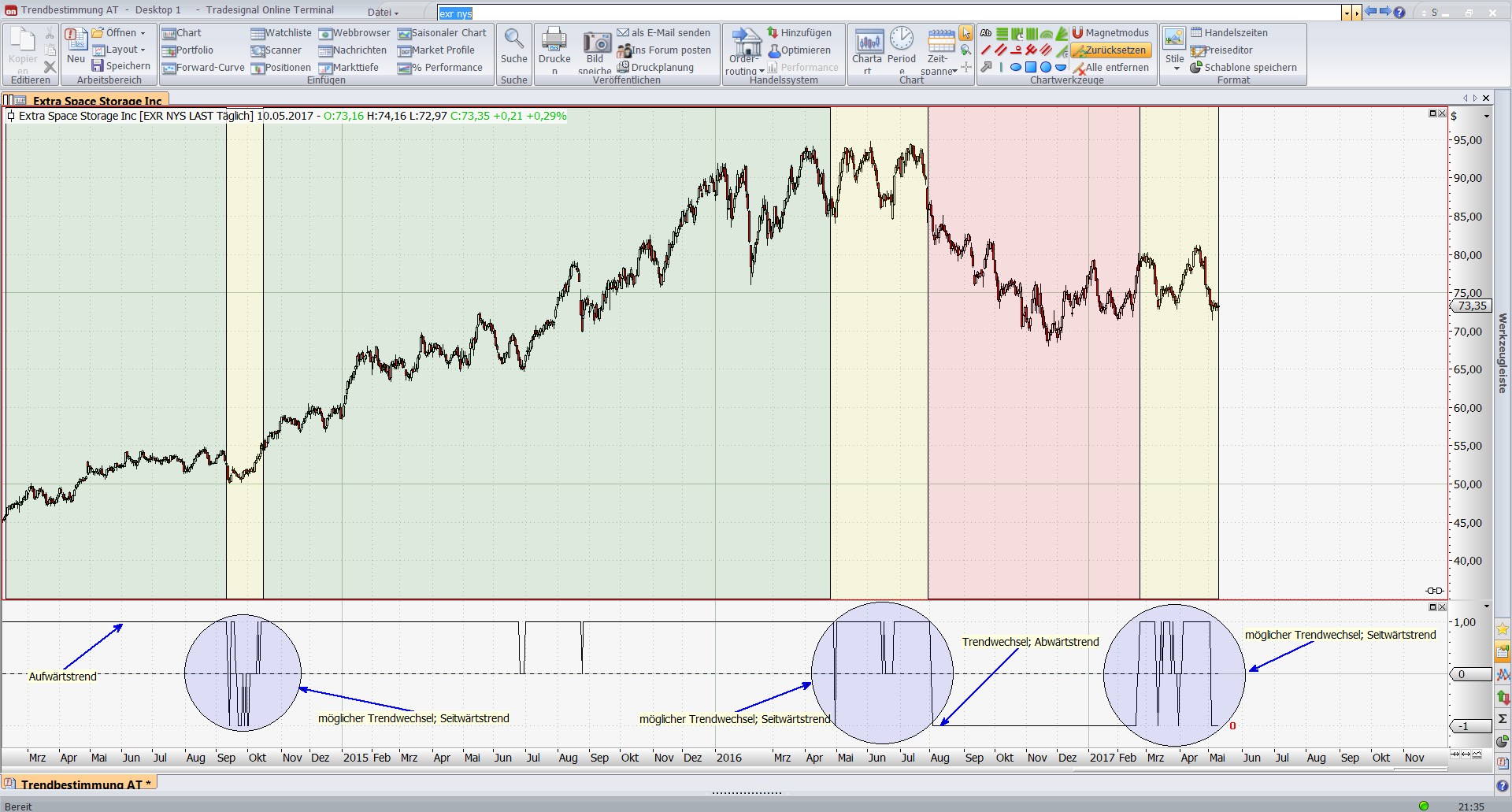The height and width of the screenshot is (812, 1512).
Task: Click the Bild speichern camera icon
Action: point(595,43)
